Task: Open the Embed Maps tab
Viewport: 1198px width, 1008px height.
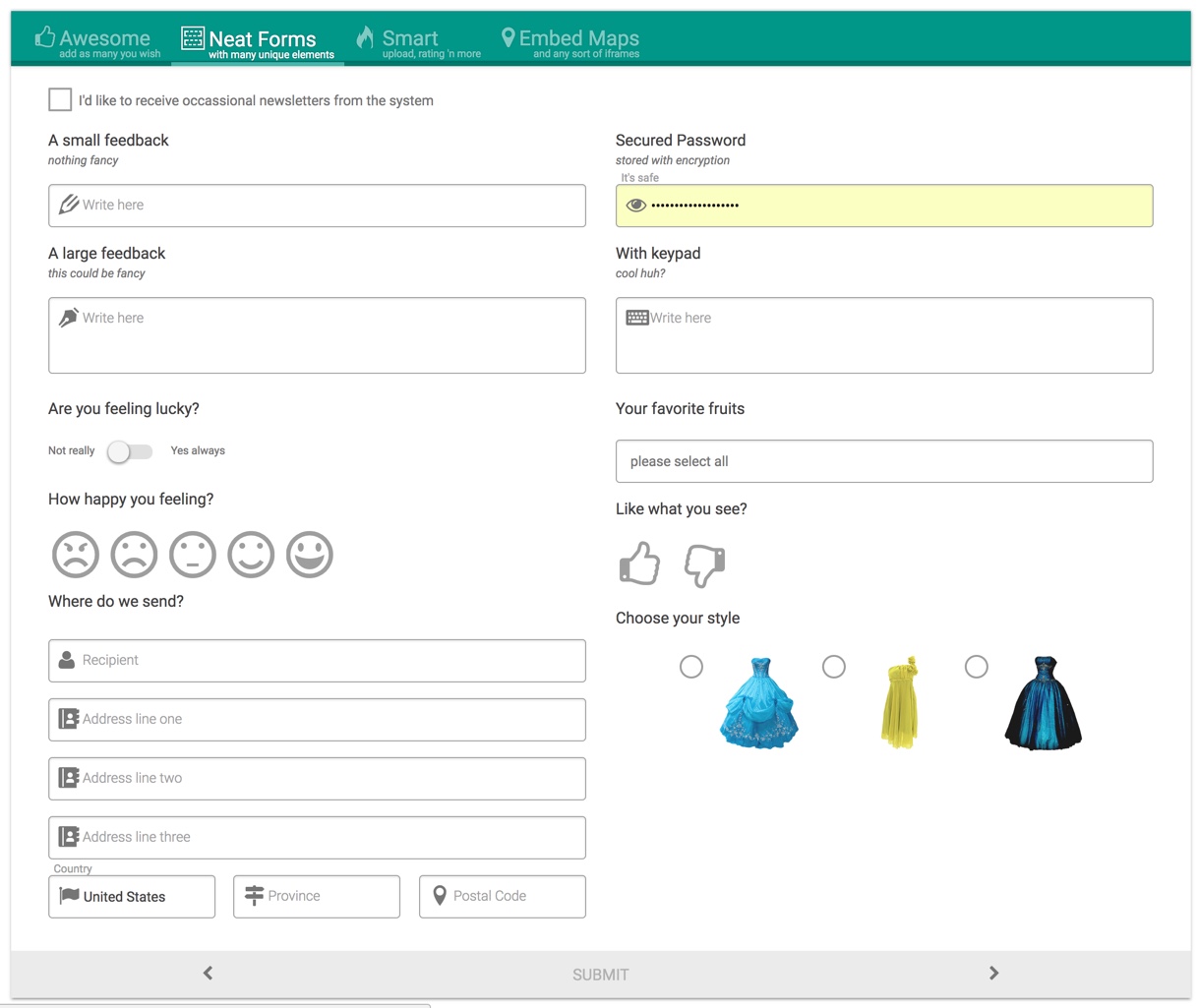Action: pos(569,39)
